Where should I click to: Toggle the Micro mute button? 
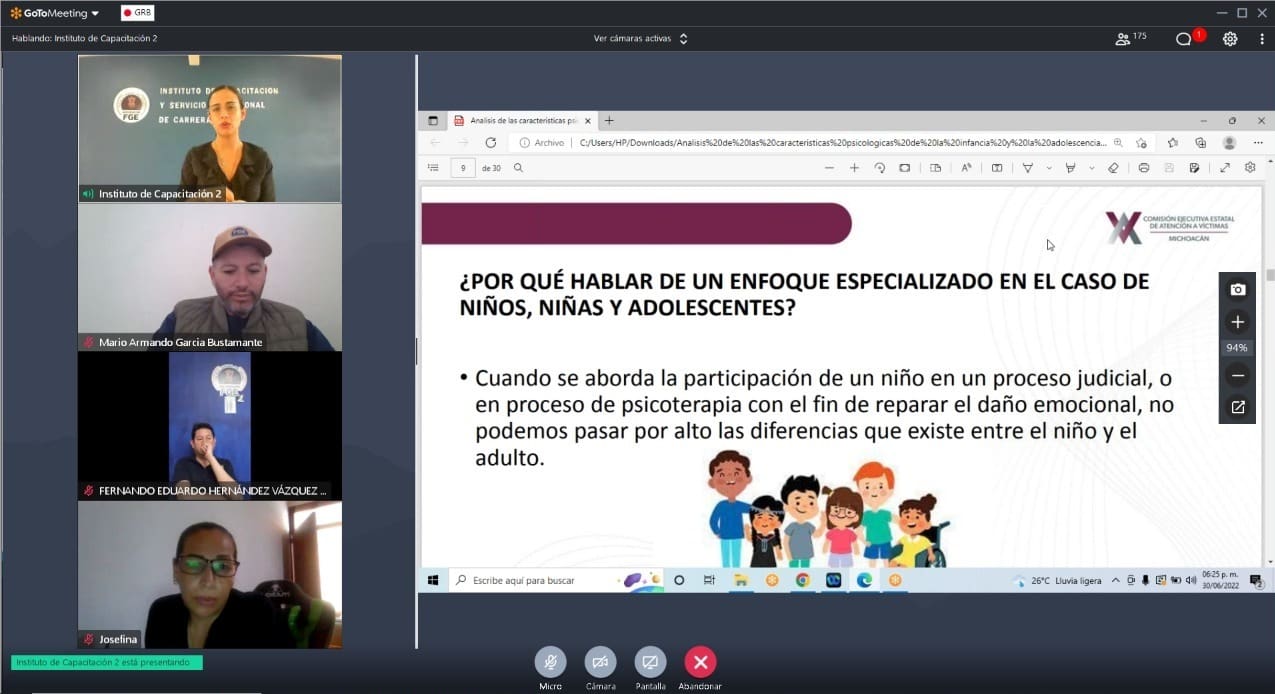550,662
